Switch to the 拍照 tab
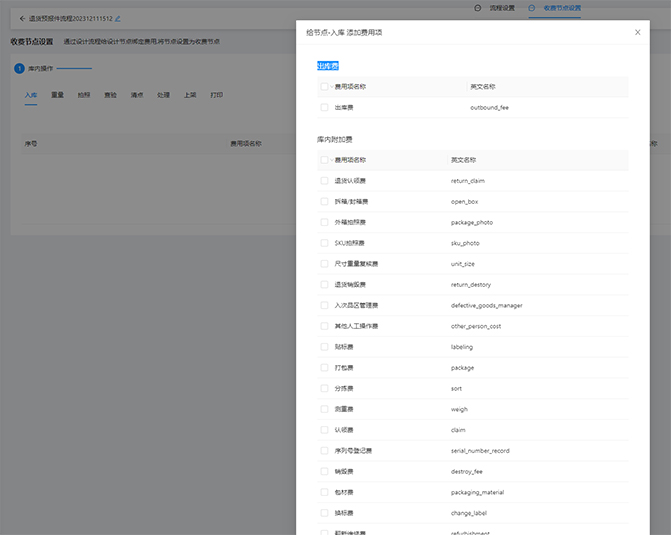671x535 pixels. [x=84, y=95]
